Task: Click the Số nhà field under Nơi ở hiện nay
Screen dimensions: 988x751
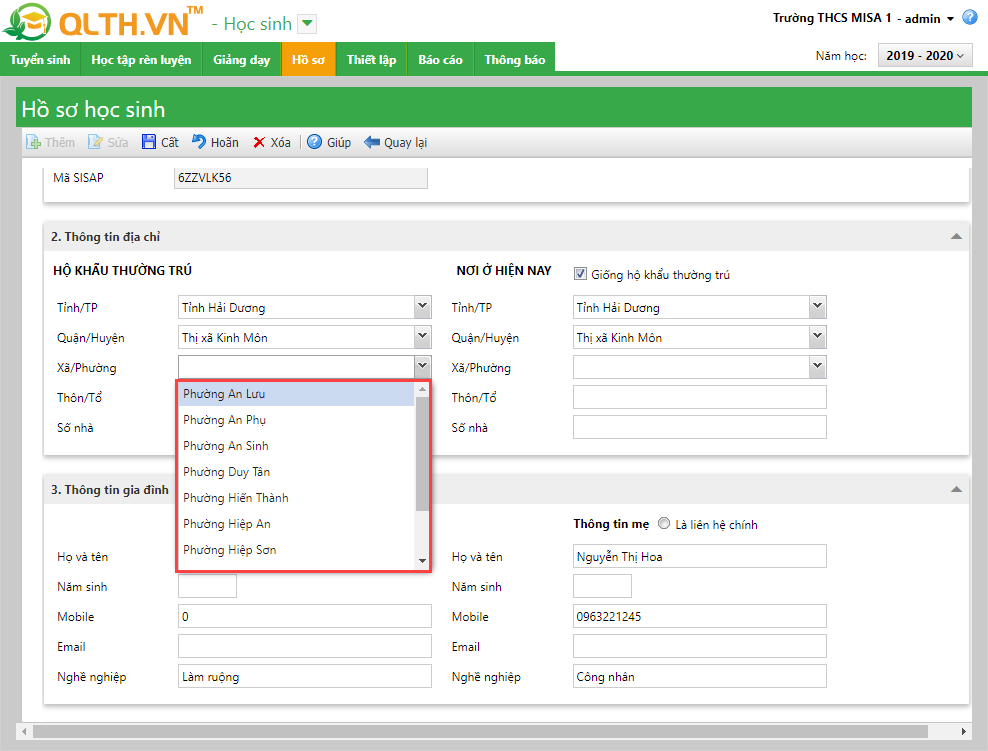Action: coord(699,427)
